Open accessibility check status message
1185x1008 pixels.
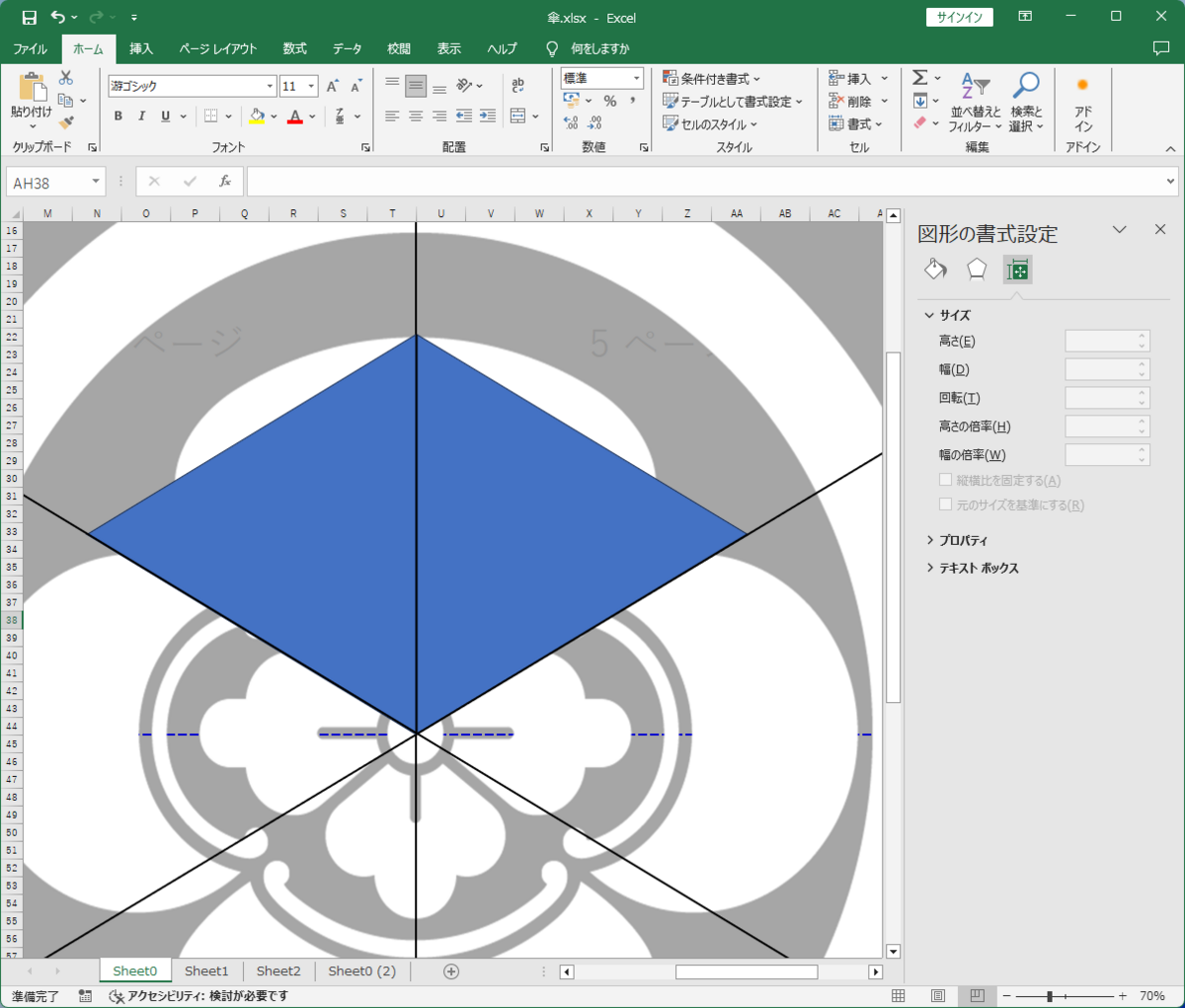(198, 996)
